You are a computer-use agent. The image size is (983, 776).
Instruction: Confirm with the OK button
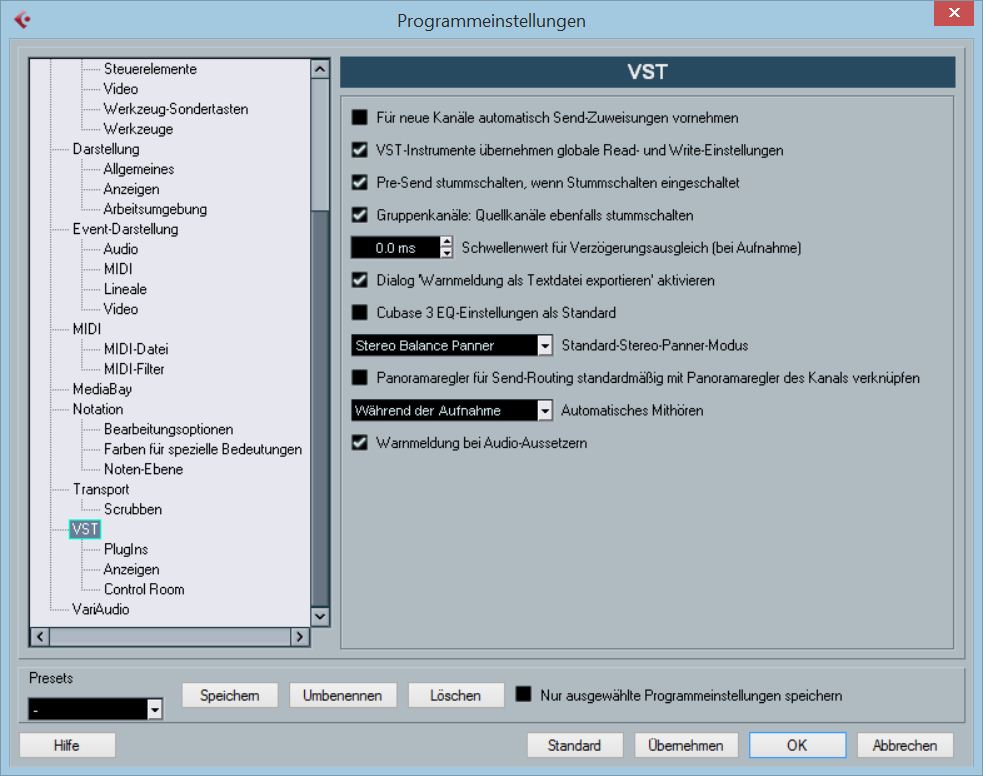point(797,745)
